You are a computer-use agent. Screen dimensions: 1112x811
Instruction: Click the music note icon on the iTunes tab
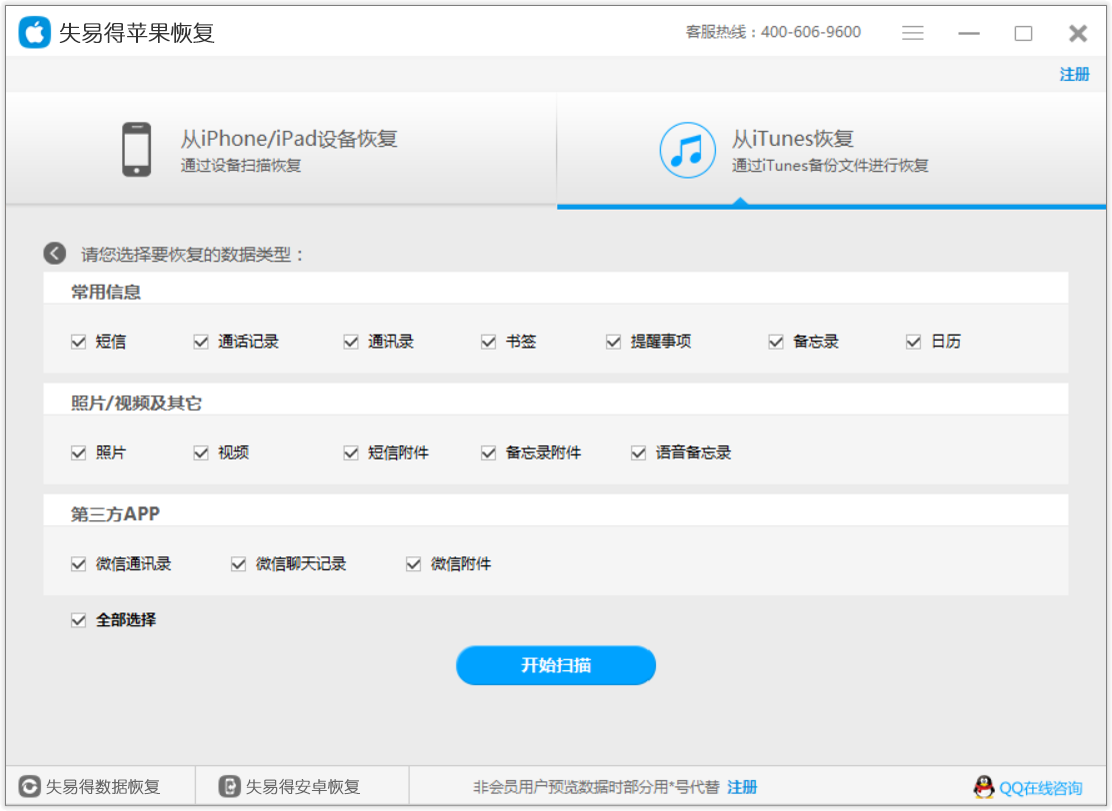688,148
